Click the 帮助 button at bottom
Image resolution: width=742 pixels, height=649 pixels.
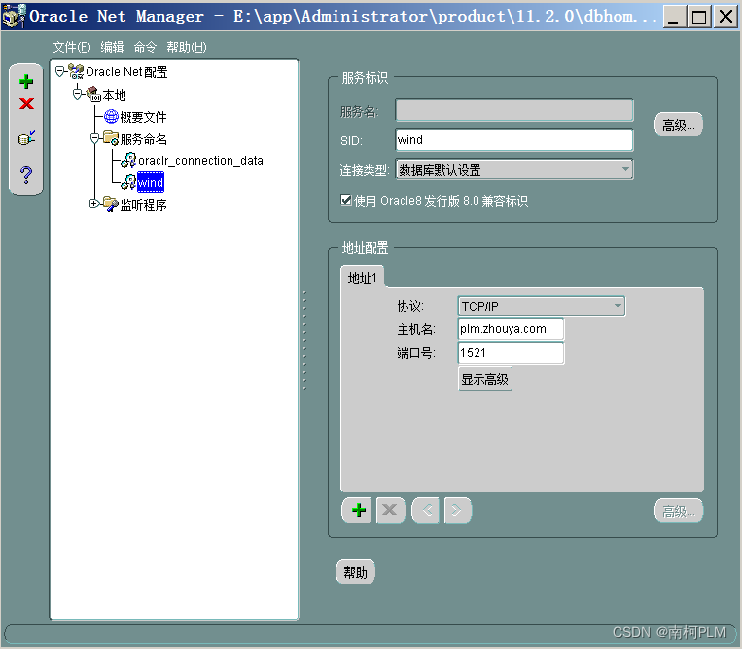[x=355, y=572]
